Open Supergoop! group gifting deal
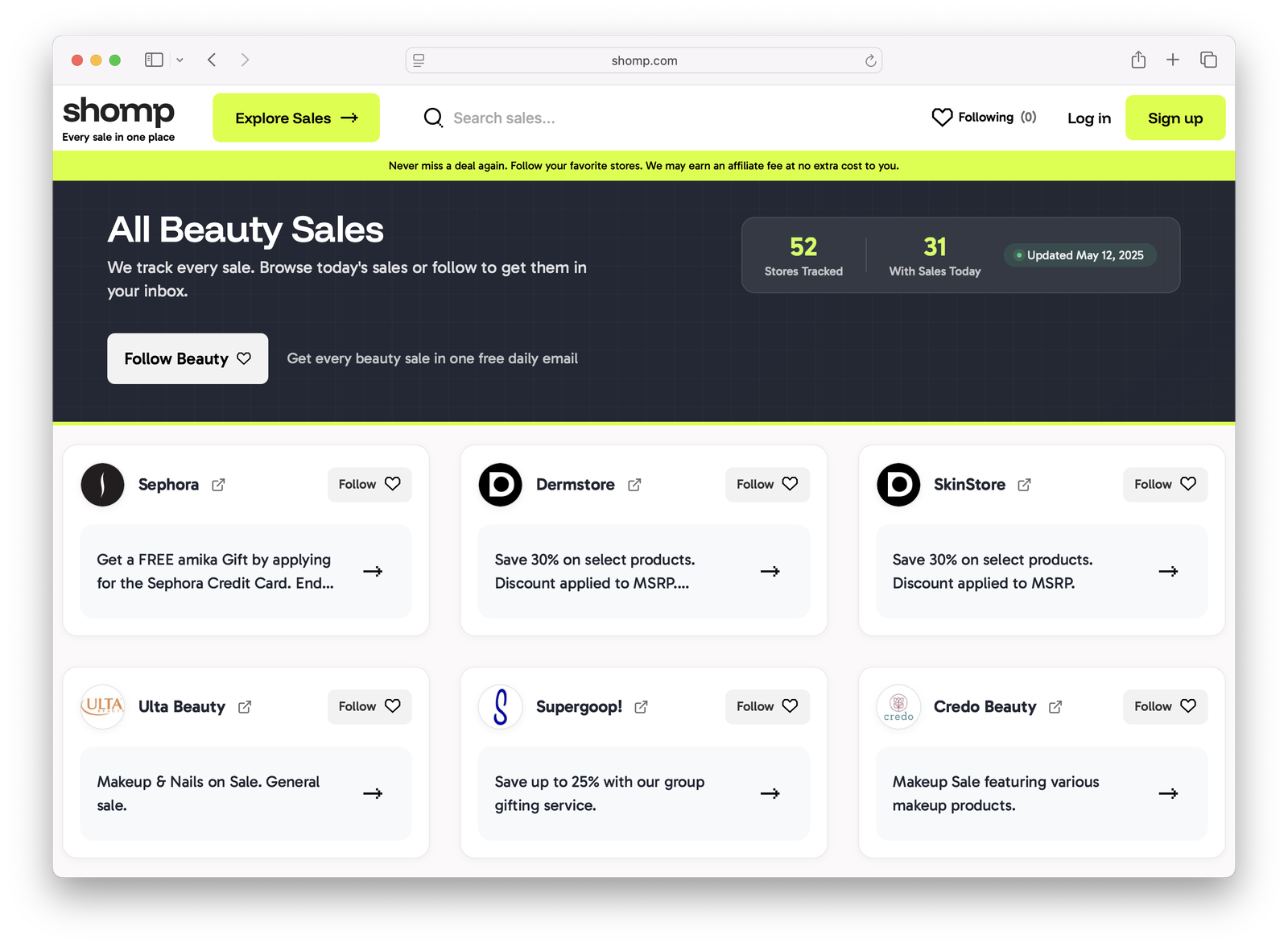Viewport: 1288px width, 947px height. (644, 793)
